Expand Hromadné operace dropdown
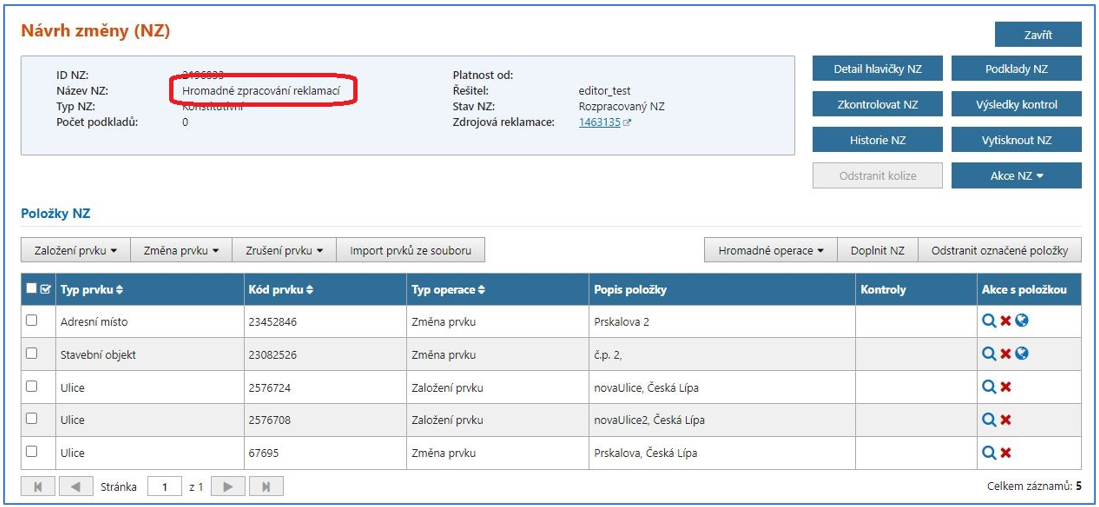Image resolution: width=1099 pixels, height=507 pixels. click(770, 250)
